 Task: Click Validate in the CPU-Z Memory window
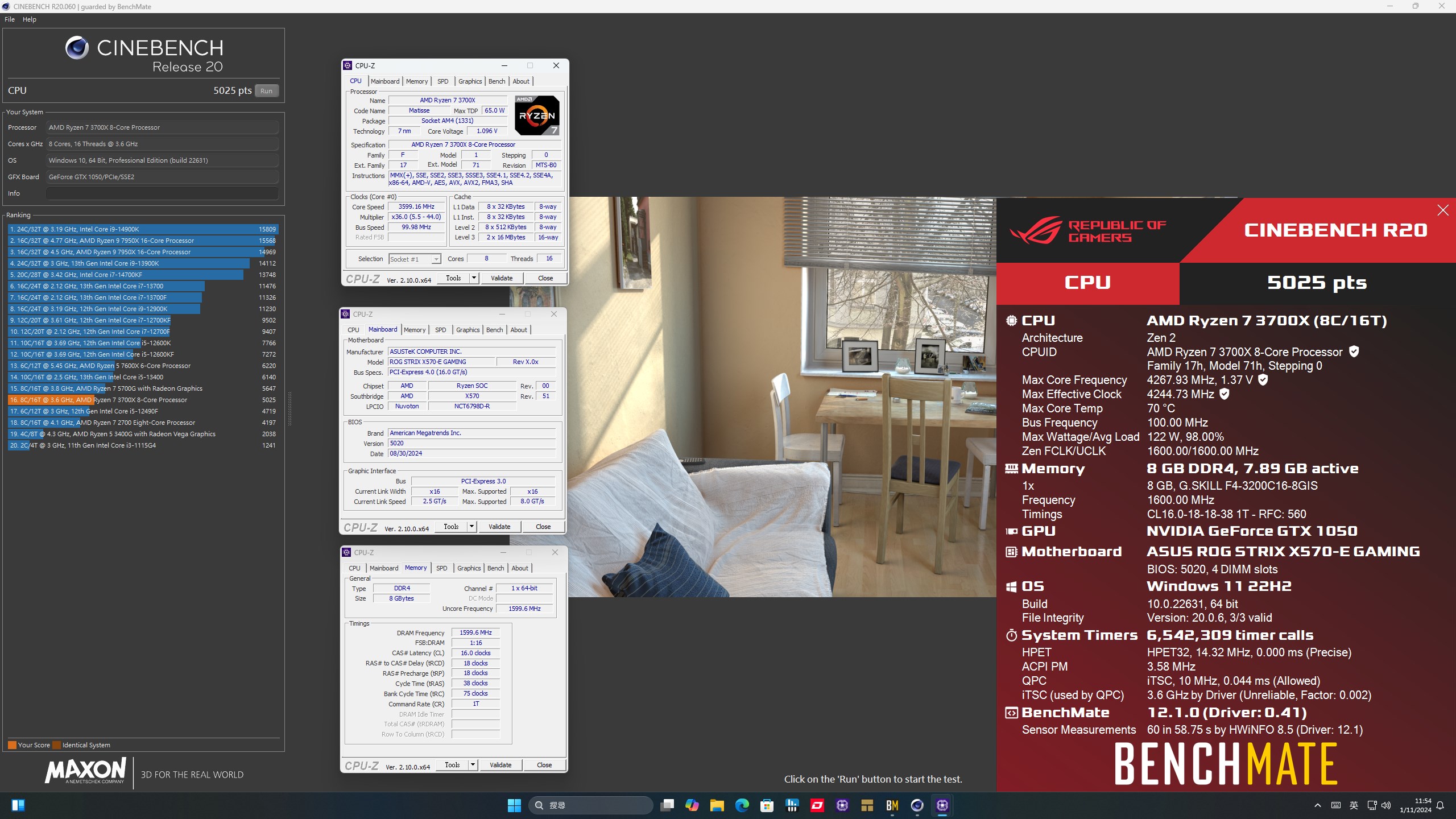click(x=500, y=765)
